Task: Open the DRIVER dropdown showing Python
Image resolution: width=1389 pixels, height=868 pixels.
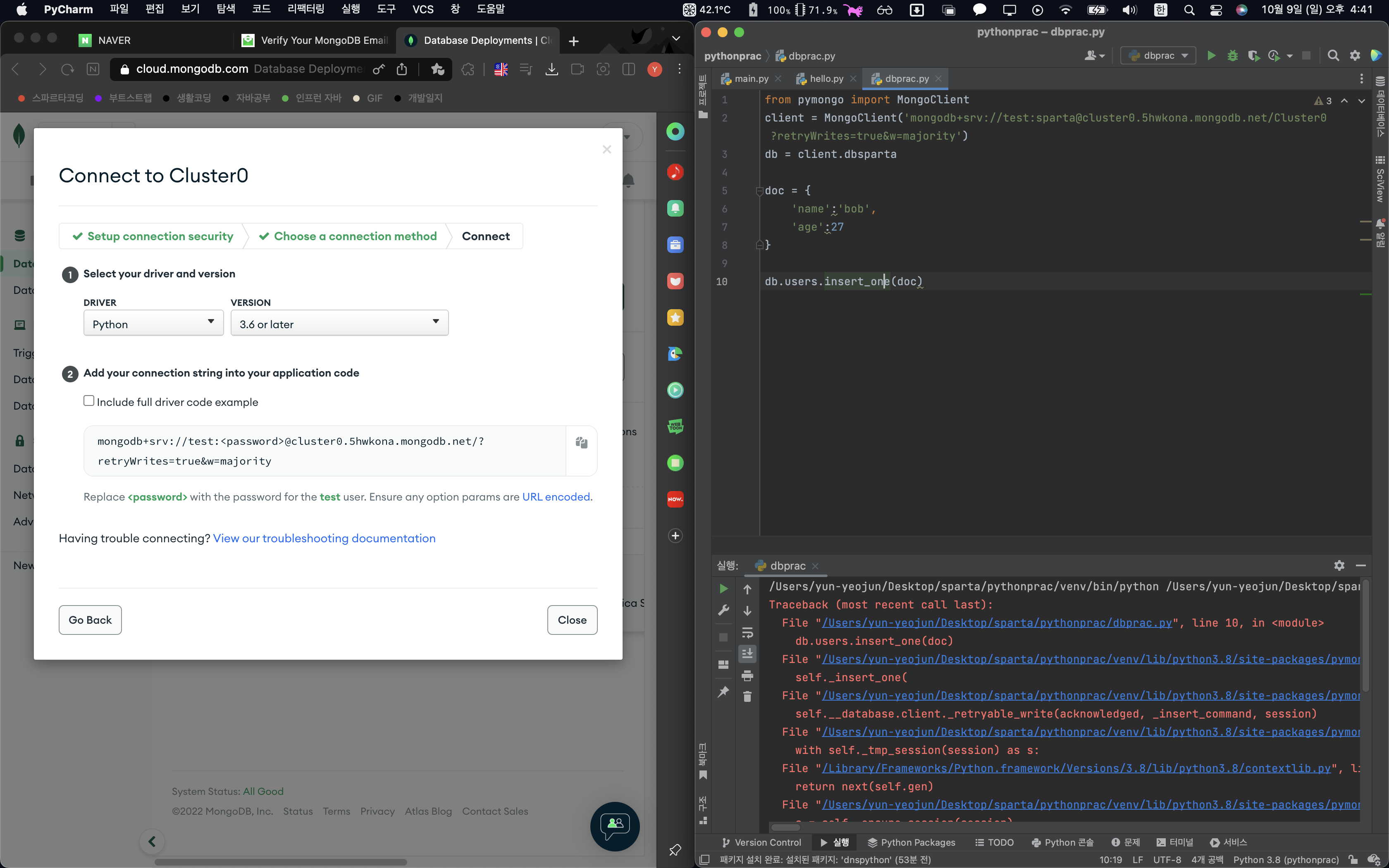Action: [x=153, y=323]
